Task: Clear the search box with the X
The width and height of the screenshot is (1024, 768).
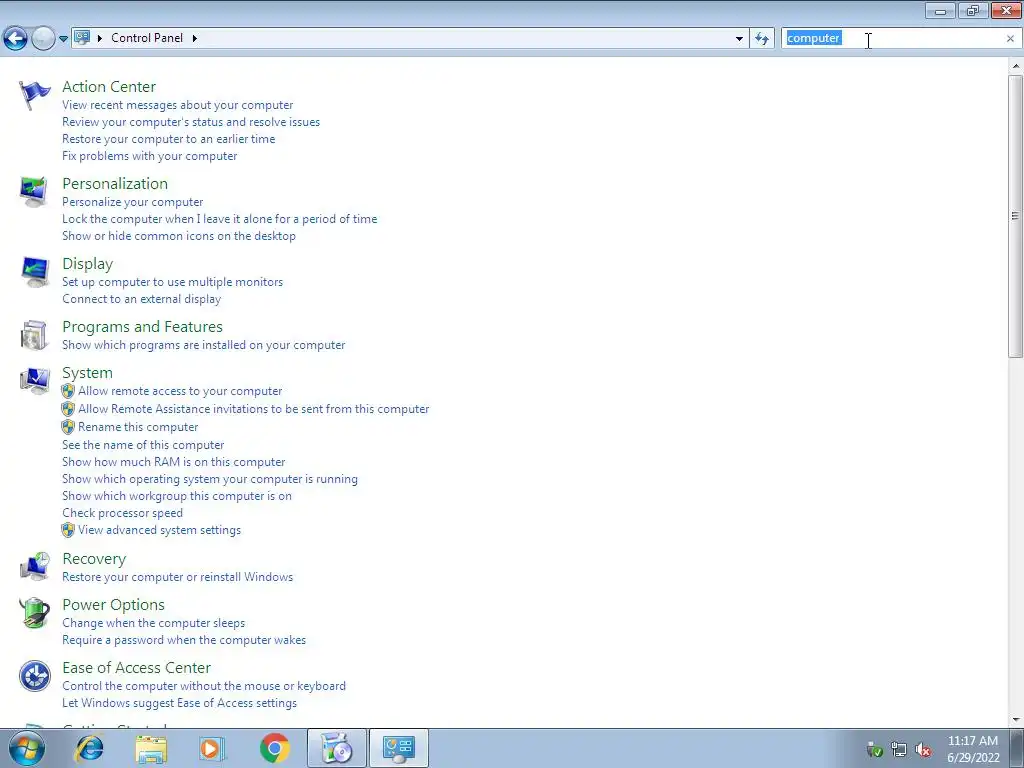Action: pyautogui.click(x=1010, y=39)
